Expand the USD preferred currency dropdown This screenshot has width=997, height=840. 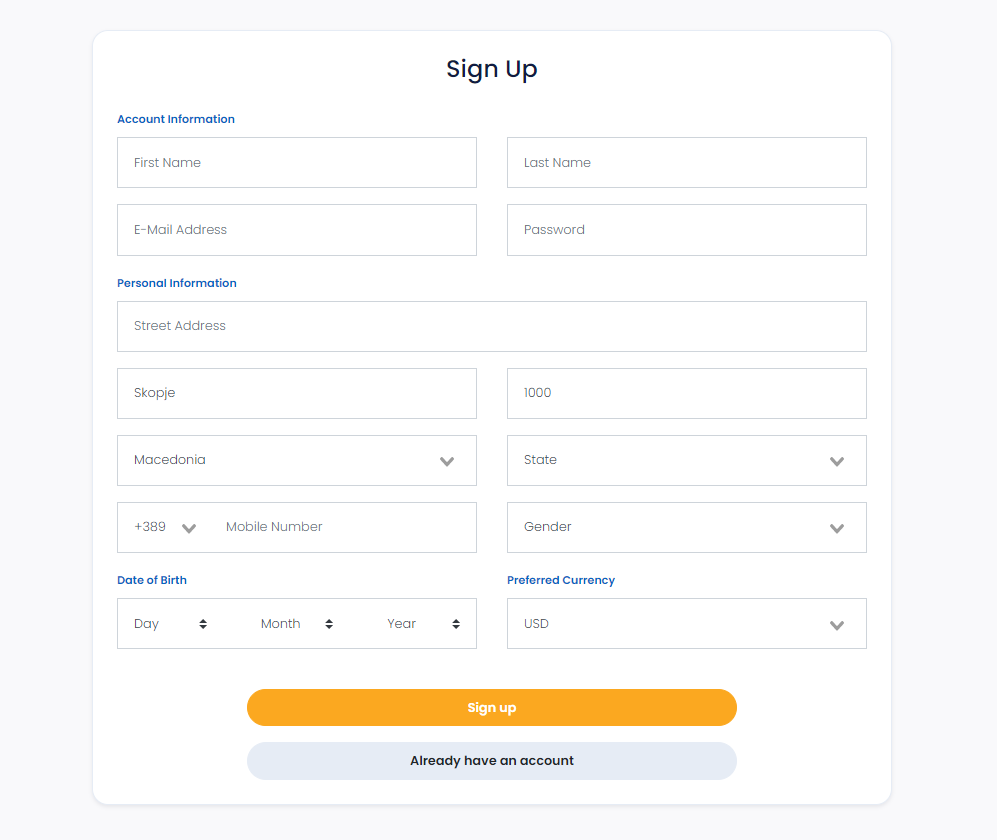tap(687, 624)
